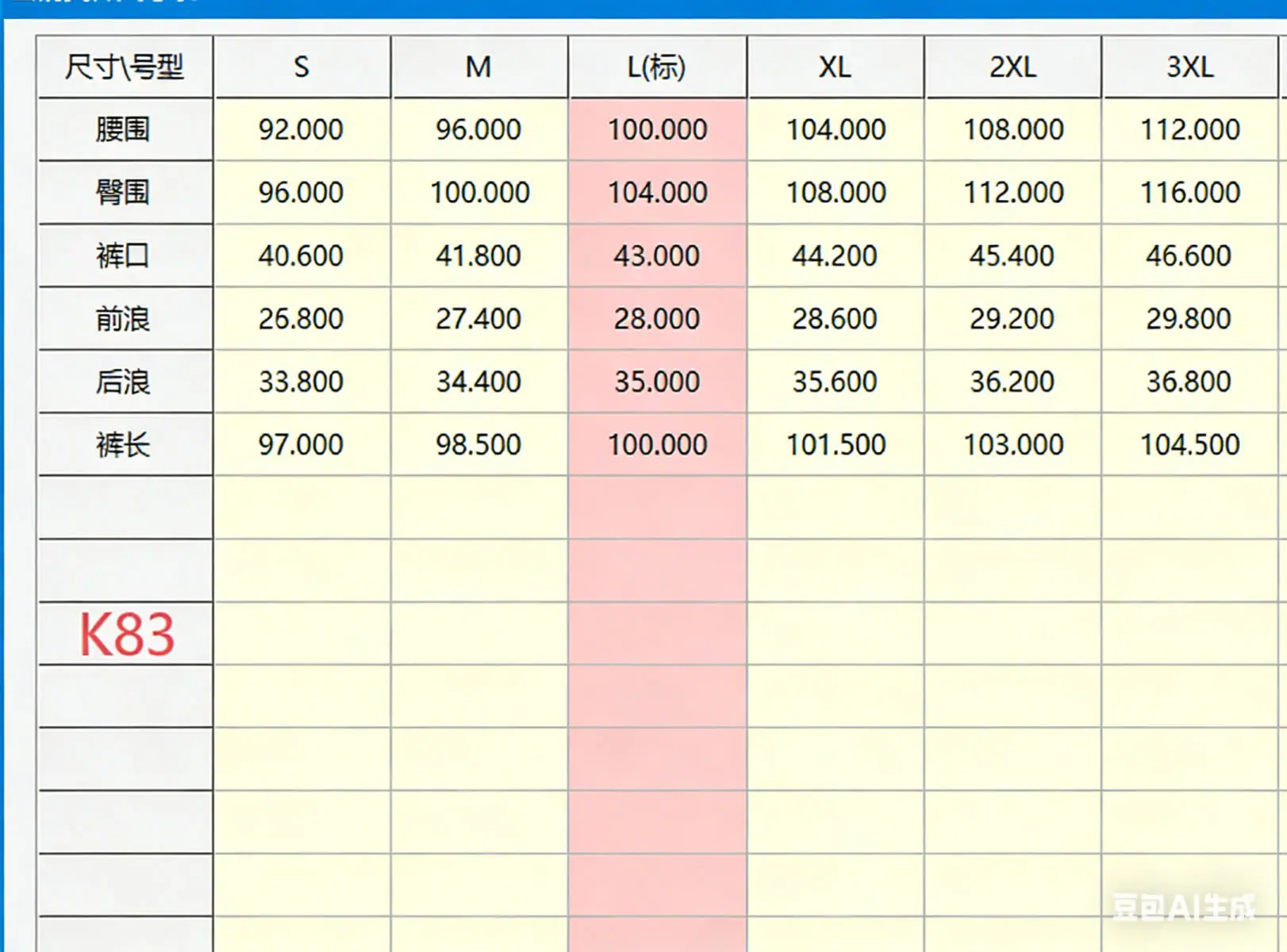
Task: Pick the 裤口 value 44.200
Action: click(x=836, y=255)
